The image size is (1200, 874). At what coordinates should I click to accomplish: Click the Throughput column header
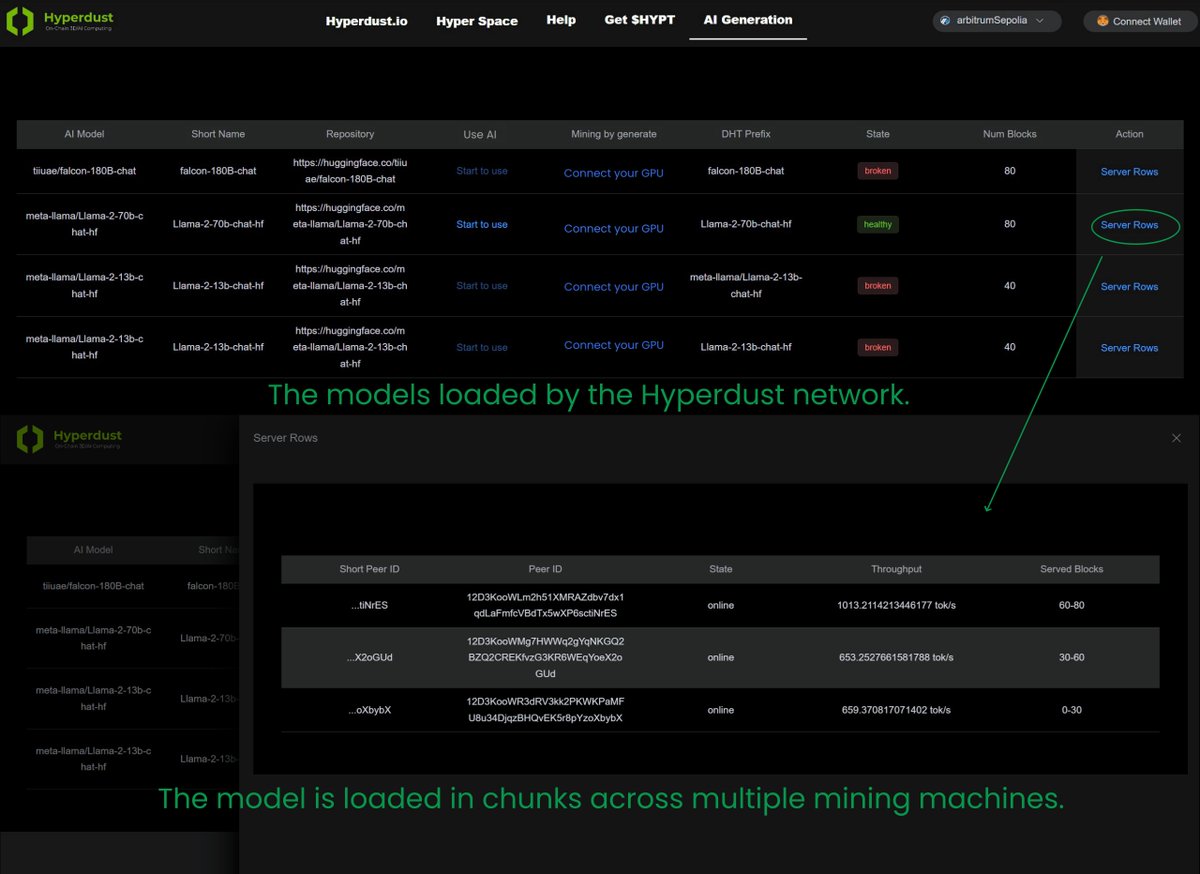896,569
